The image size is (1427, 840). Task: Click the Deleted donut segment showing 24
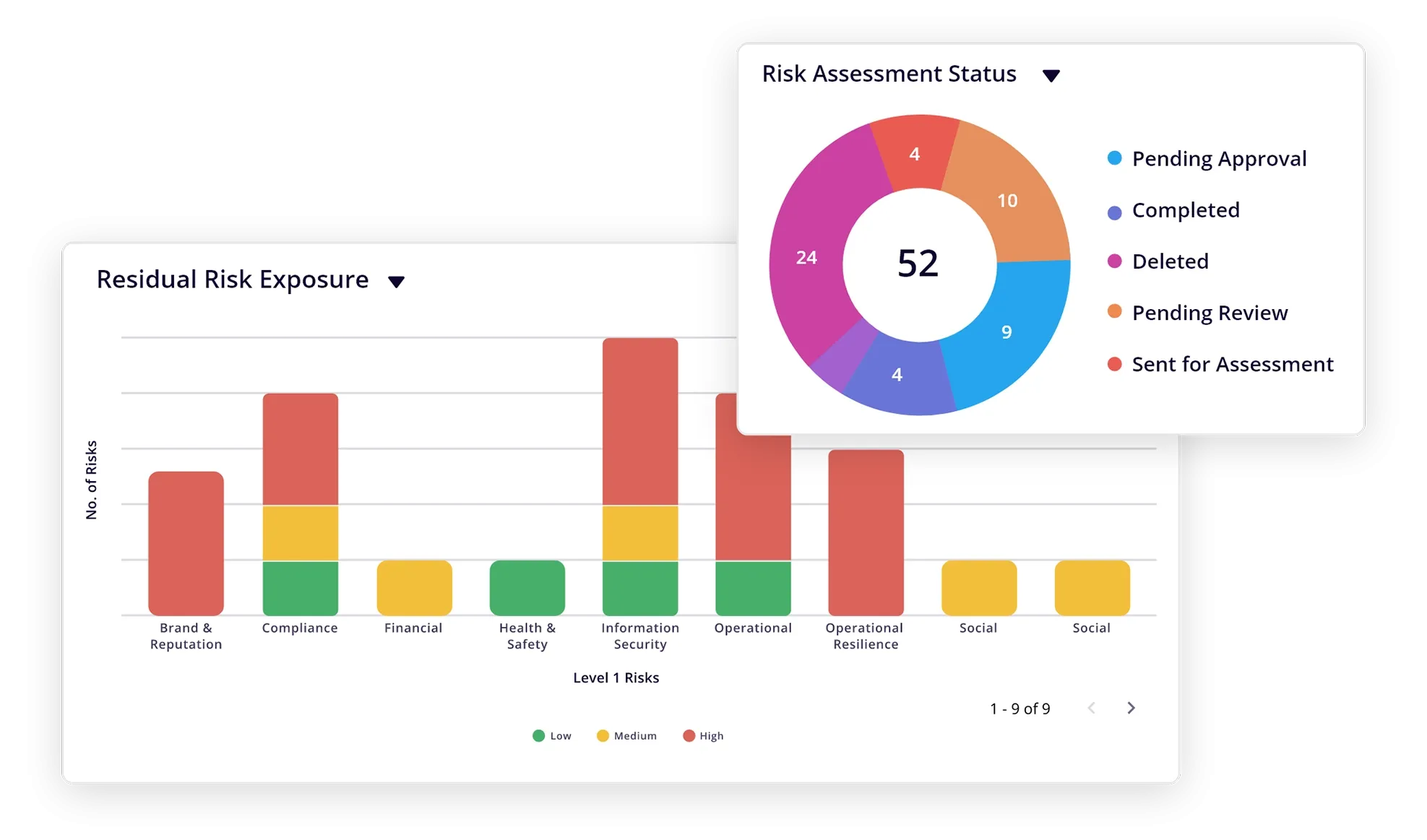[x=806, y=258]
